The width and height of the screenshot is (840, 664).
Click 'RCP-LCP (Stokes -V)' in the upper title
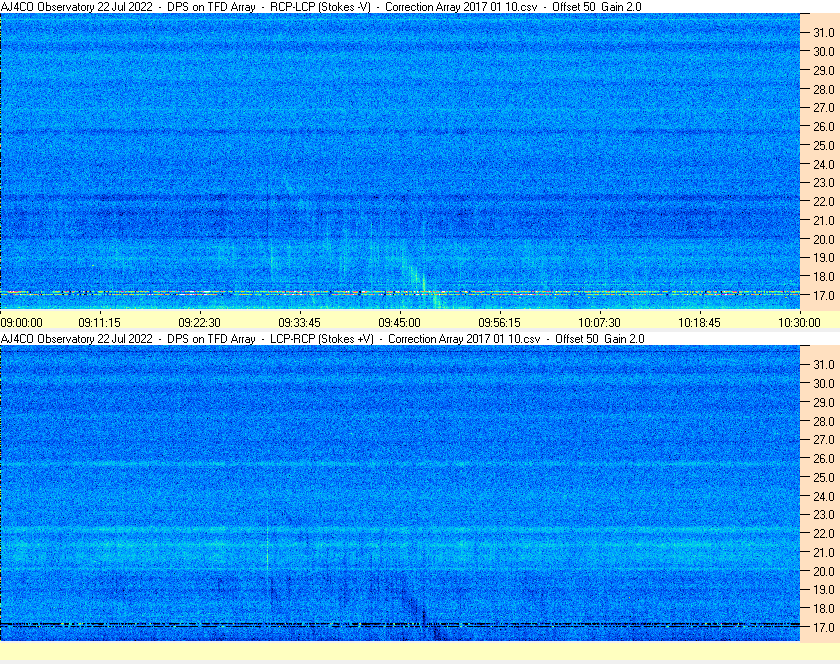point(320,7)
